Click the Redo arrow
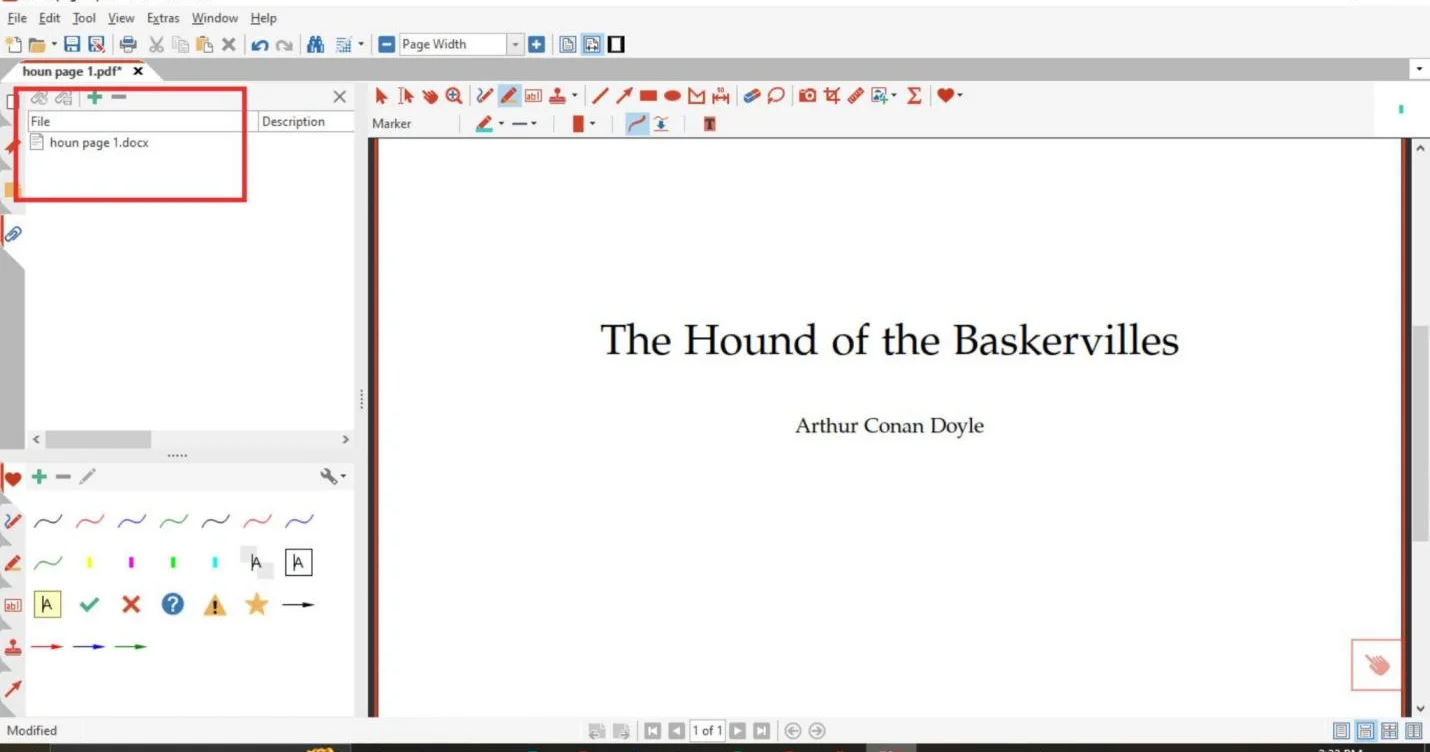1430x752 pixels. (x=285, y=44)
